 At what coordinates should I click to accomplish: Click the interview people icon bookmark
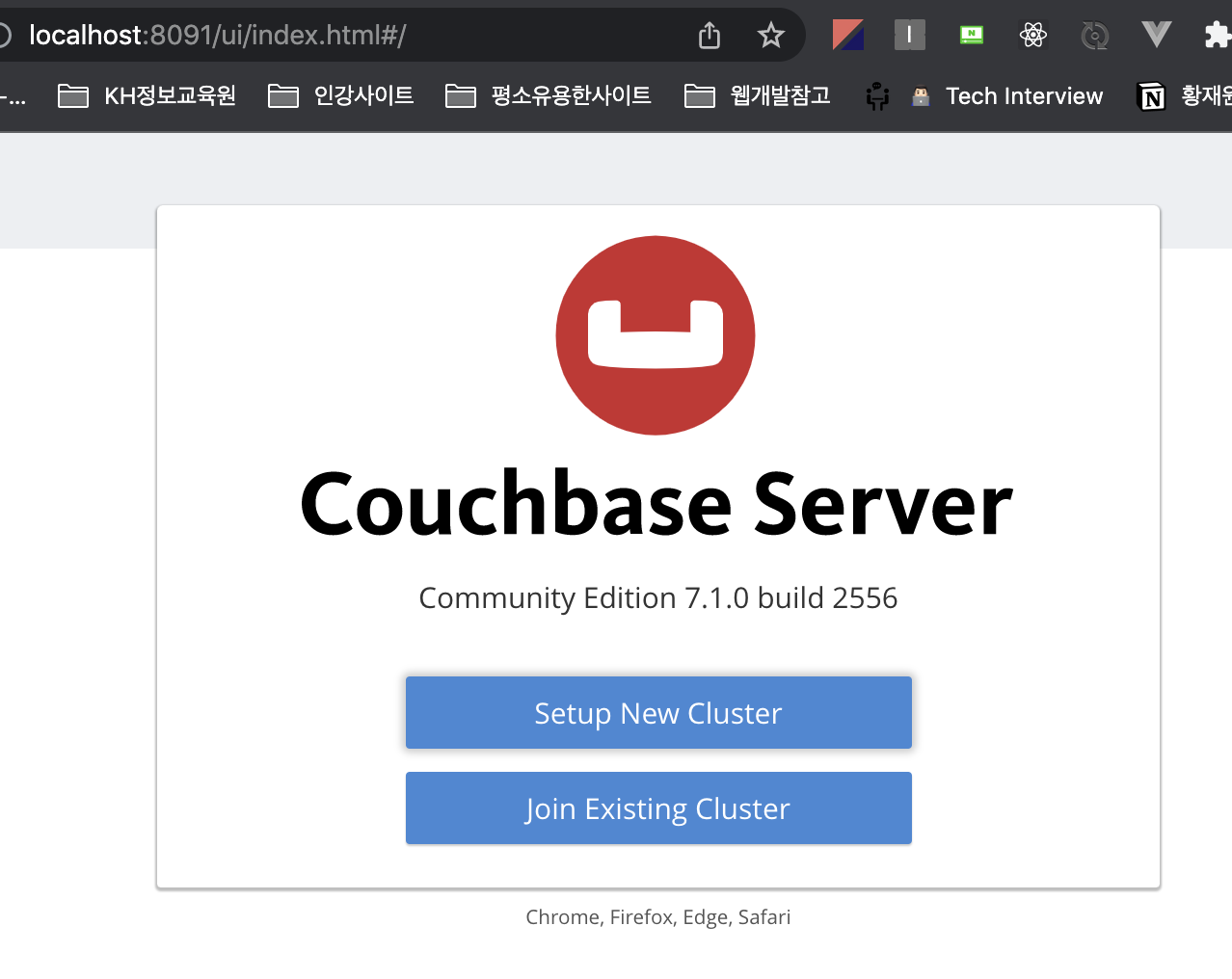(x=877, y=95)
